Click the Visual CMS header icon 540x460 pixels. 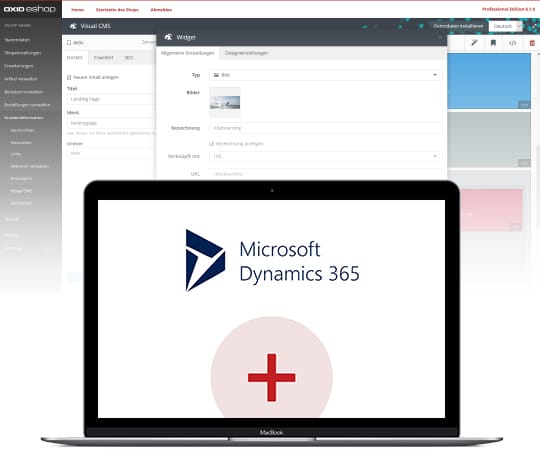[73, 26]
